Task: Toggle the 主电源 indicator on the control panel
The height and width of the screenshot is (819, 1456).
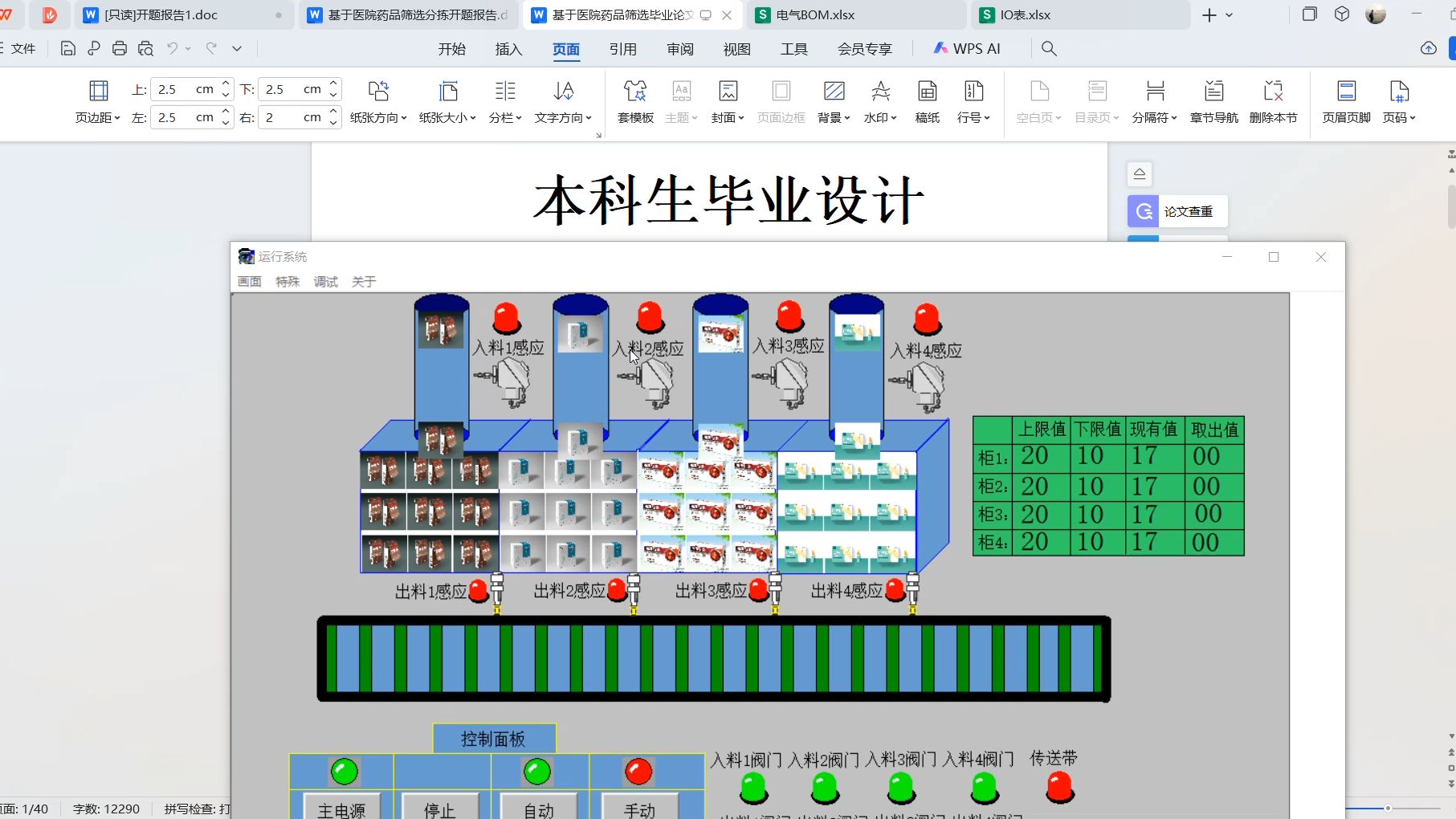Action: (343, 771)
